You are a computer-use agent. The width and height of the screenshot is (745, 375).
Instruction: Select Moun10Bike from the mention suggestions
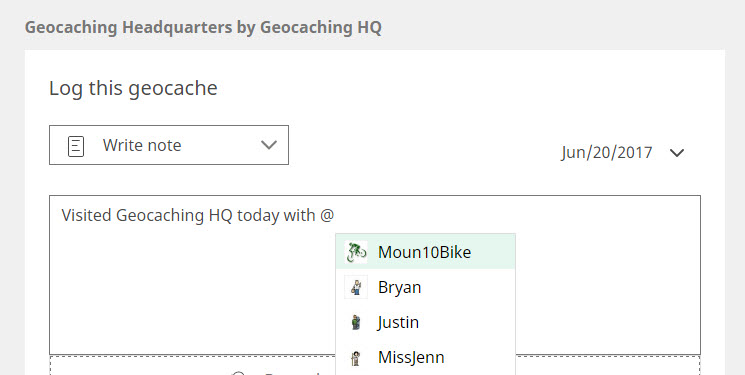point(425,252)
